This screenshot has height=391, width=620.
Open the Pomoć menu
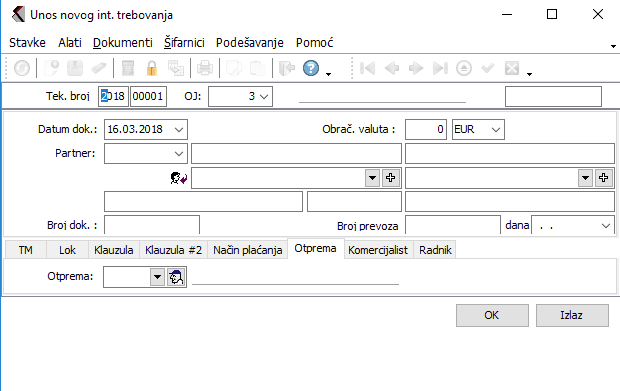[x=315, y=43]
